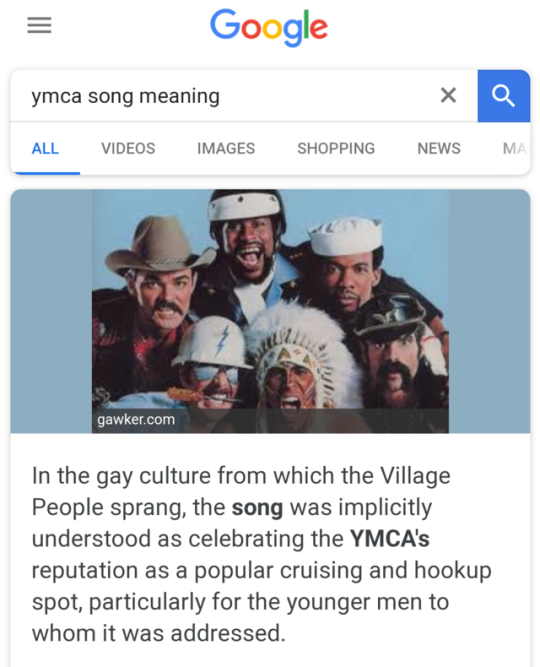Tap the blue-gray area left of the photo
Screen dimensions: 540x667
[x=51, y=311]
